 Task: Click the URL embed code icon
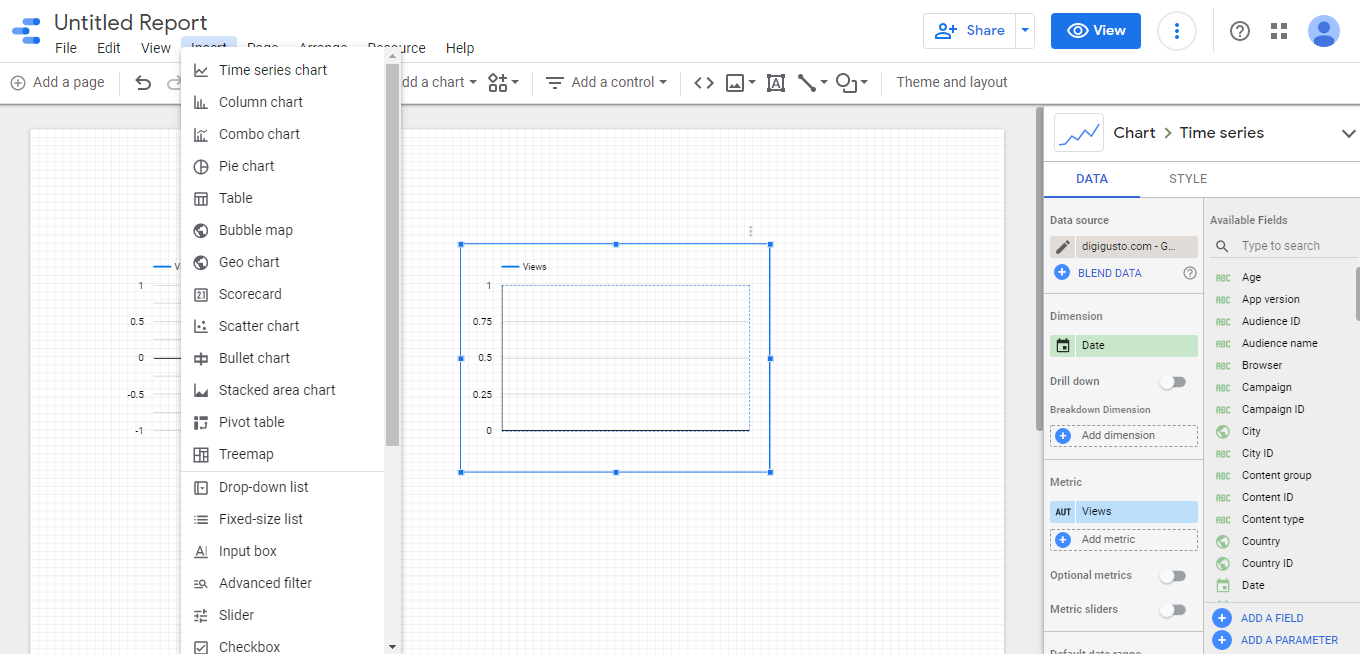704,83
